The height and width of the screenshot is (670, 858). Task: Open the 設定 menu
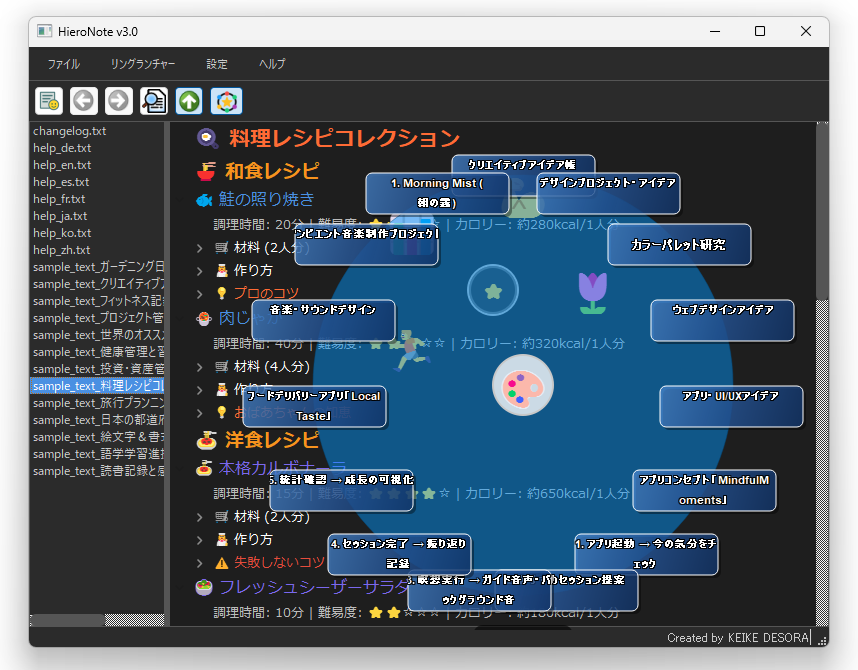217,64
